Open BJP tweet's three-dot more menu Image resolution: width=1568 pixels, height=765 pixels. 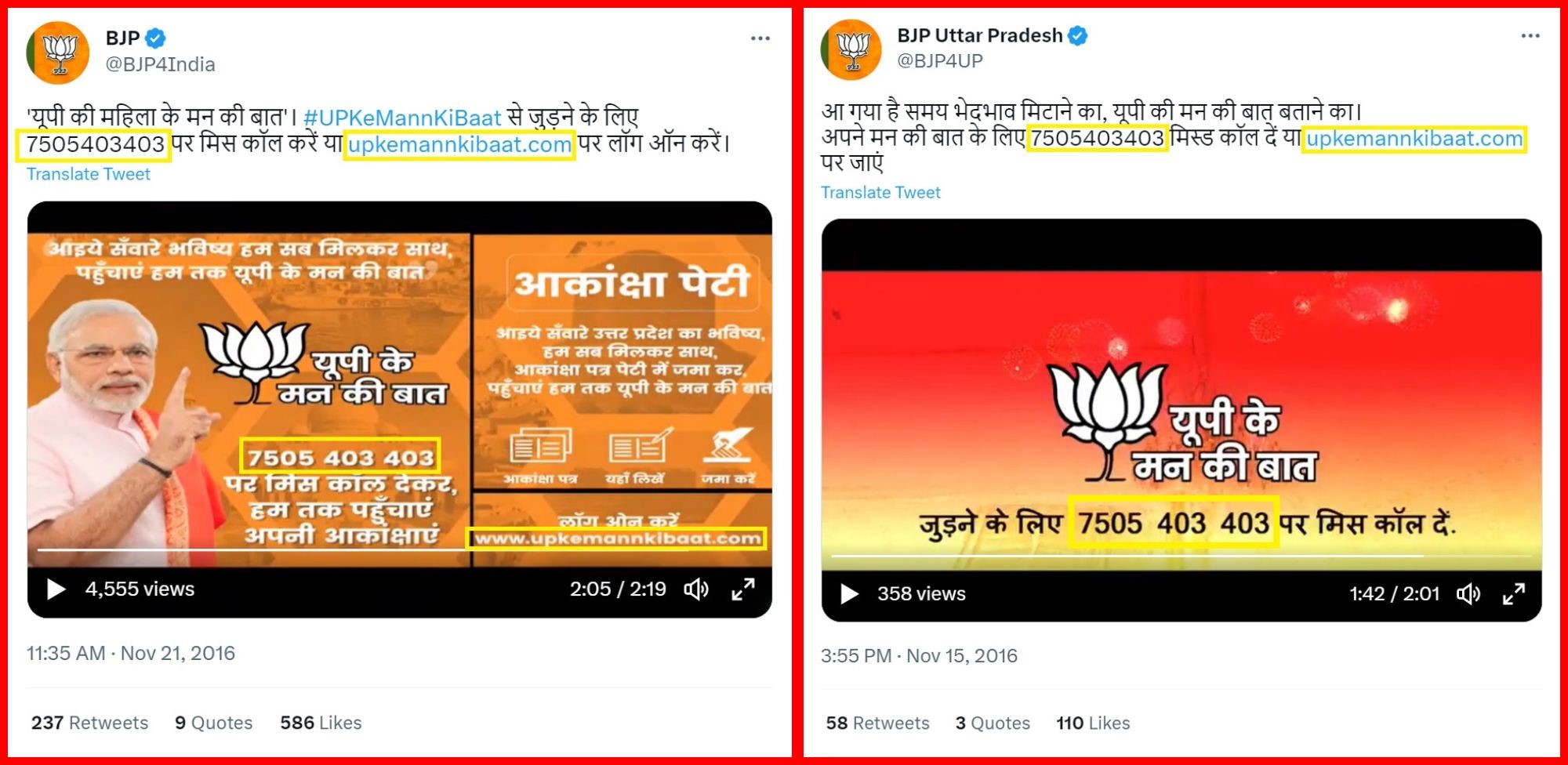(760, 38)
